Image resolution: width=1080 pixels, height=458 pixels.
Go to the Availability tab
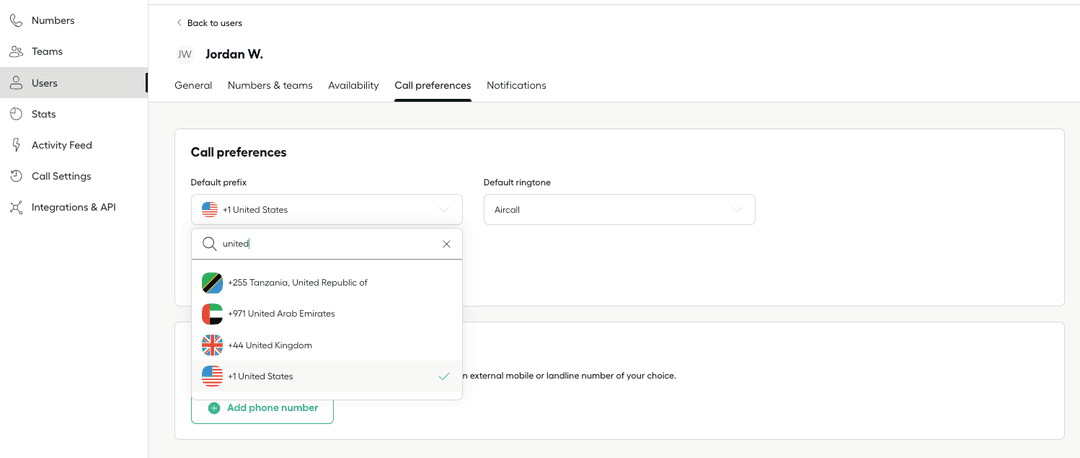(353, 86)
